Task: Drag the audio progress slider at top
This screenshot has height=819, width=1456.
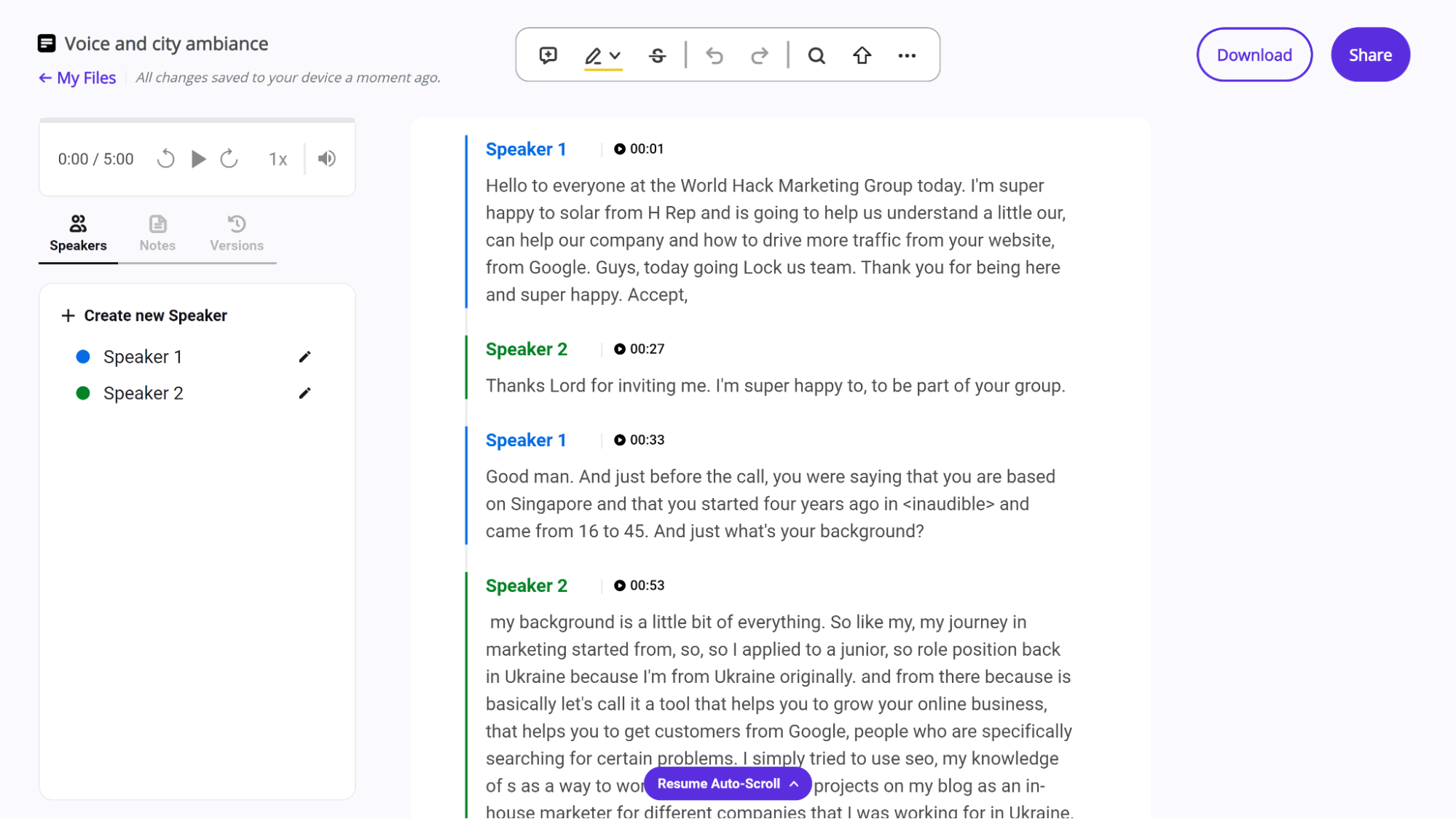Action: 197,121
